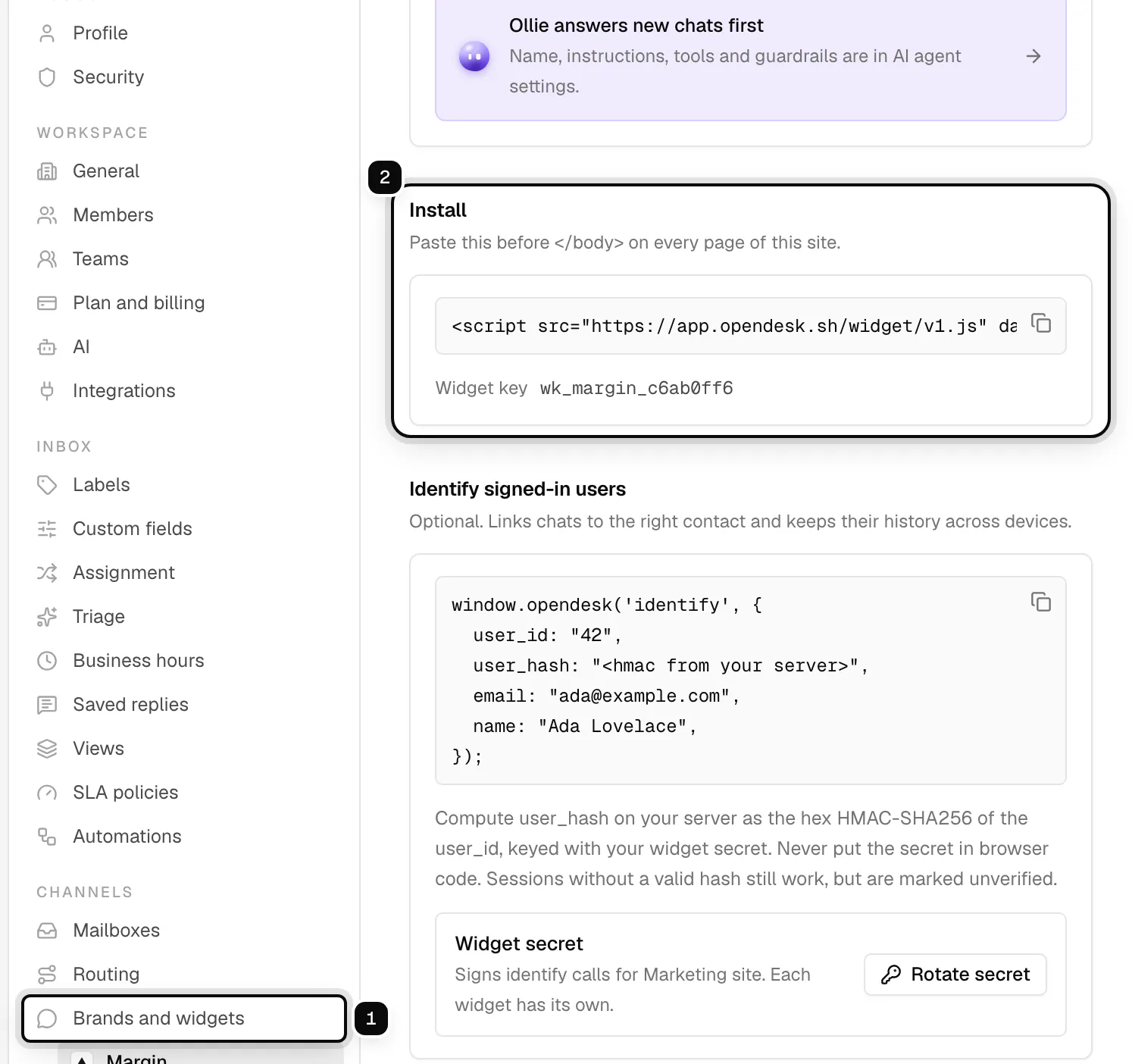This screenshot has height=1064, width=1132.
Task: Select Saved replies
Action: coord(183,705)
